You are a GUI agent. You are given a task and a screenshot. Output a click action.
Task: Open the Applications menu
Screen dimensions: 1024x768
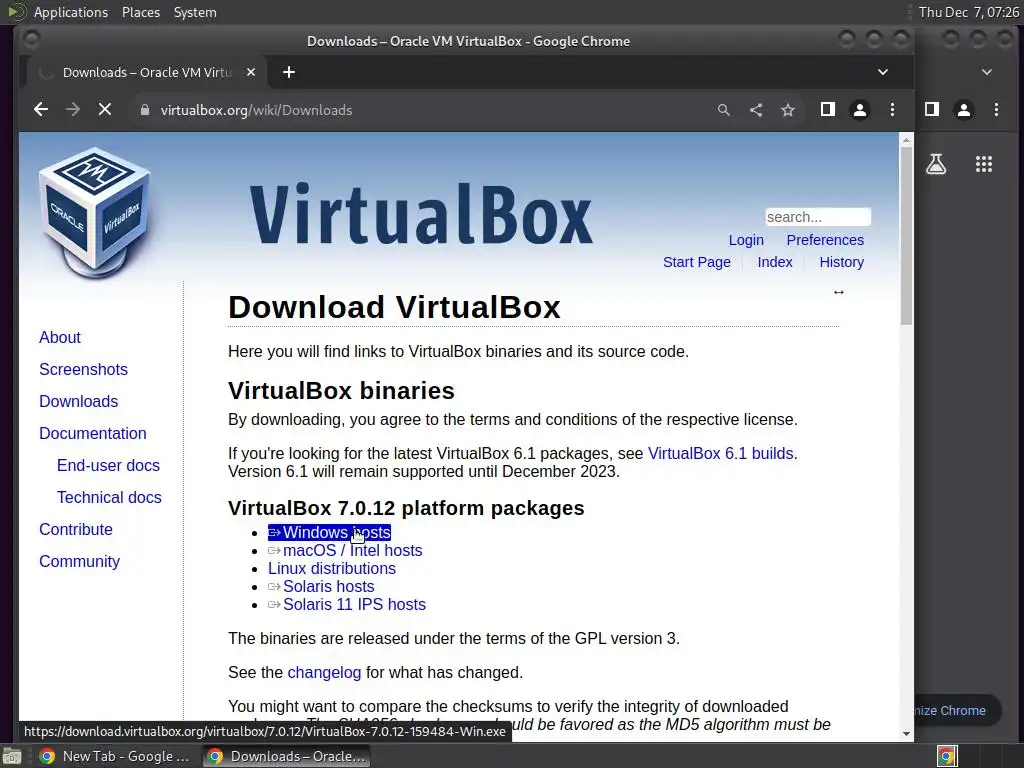click(x=71, y=12)
